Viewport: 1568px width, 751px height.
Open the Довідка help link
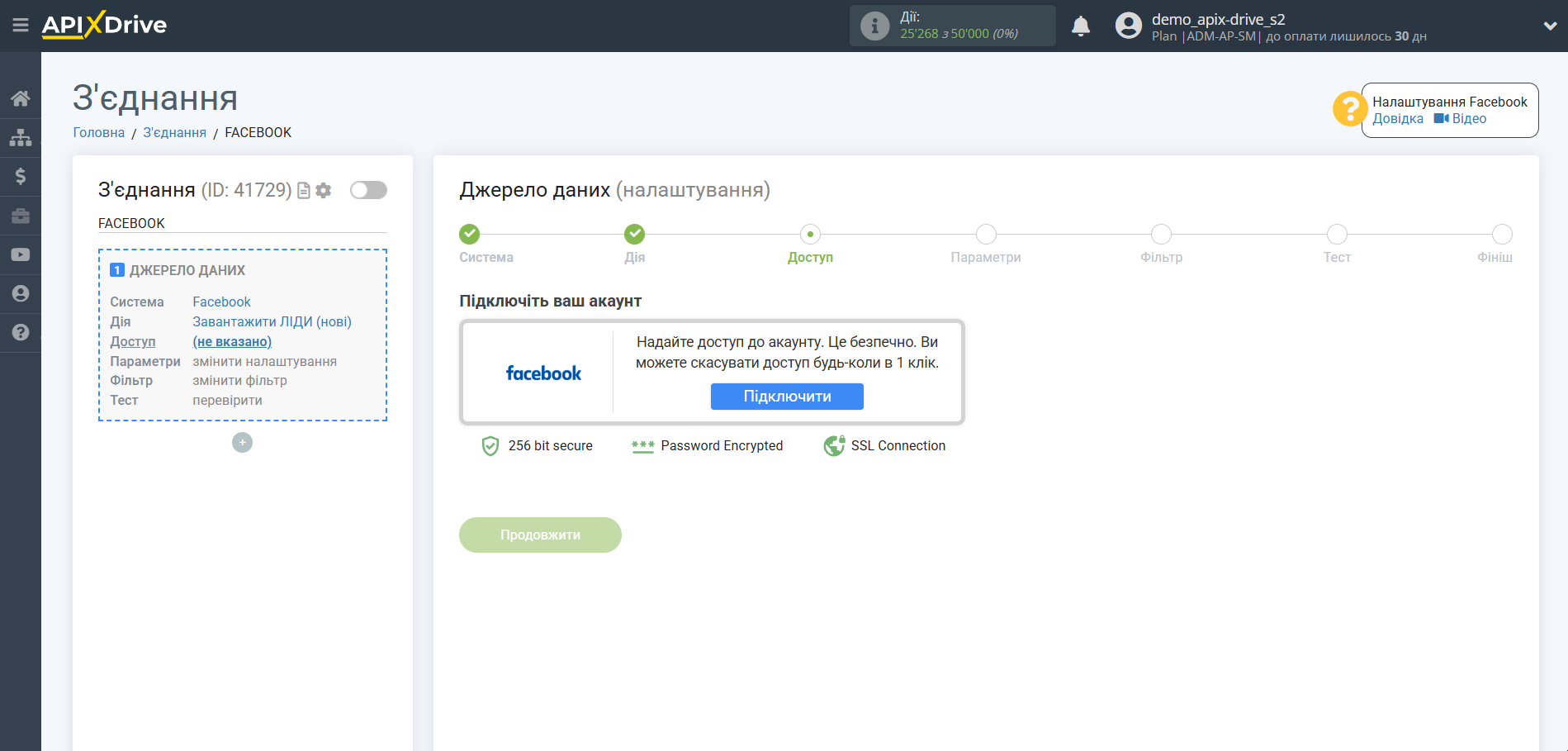(x=1397, y=118)
